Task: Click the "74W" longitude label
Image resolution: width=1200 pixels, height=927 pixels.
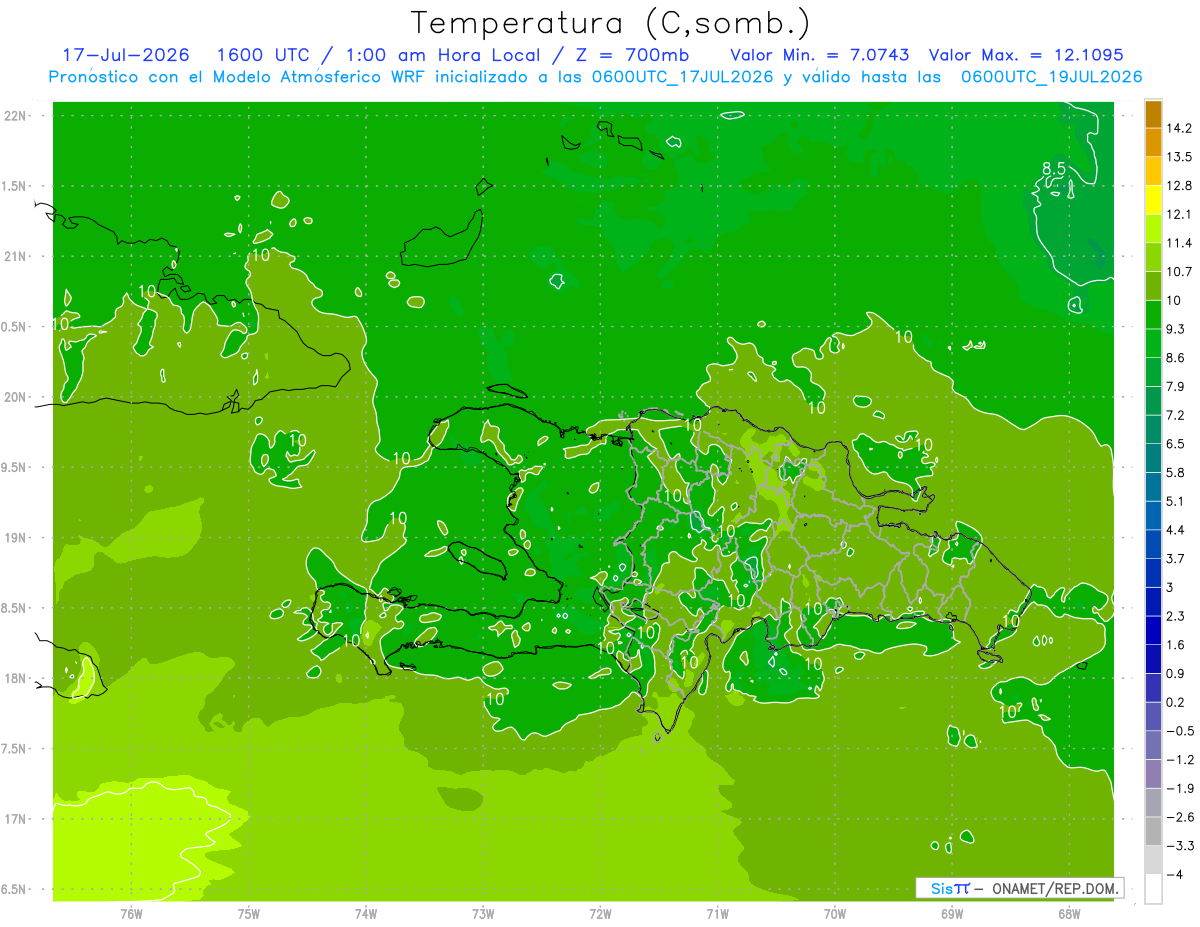Action: [366, 913]
